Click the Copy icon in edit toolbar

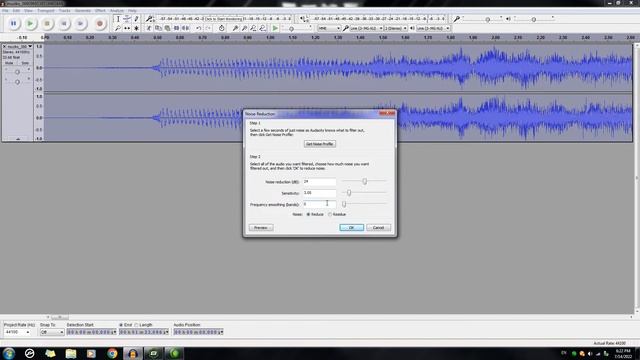pyautogui.click(x=158, y=28)
